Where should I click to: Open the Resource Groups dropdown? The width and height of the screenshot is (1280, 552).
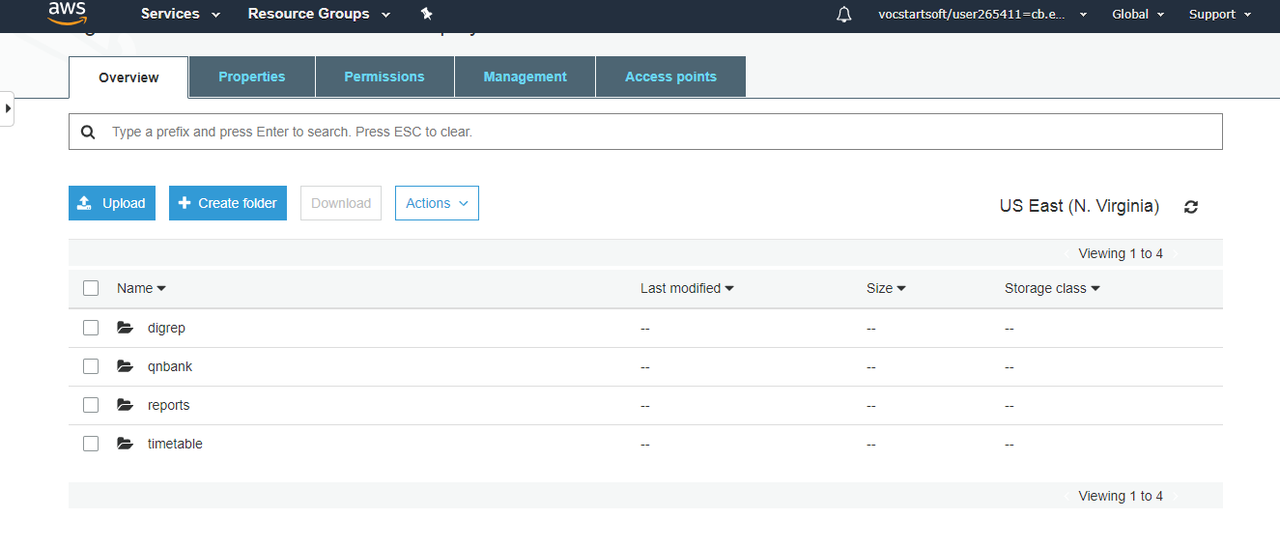click(x=319, y=14)
